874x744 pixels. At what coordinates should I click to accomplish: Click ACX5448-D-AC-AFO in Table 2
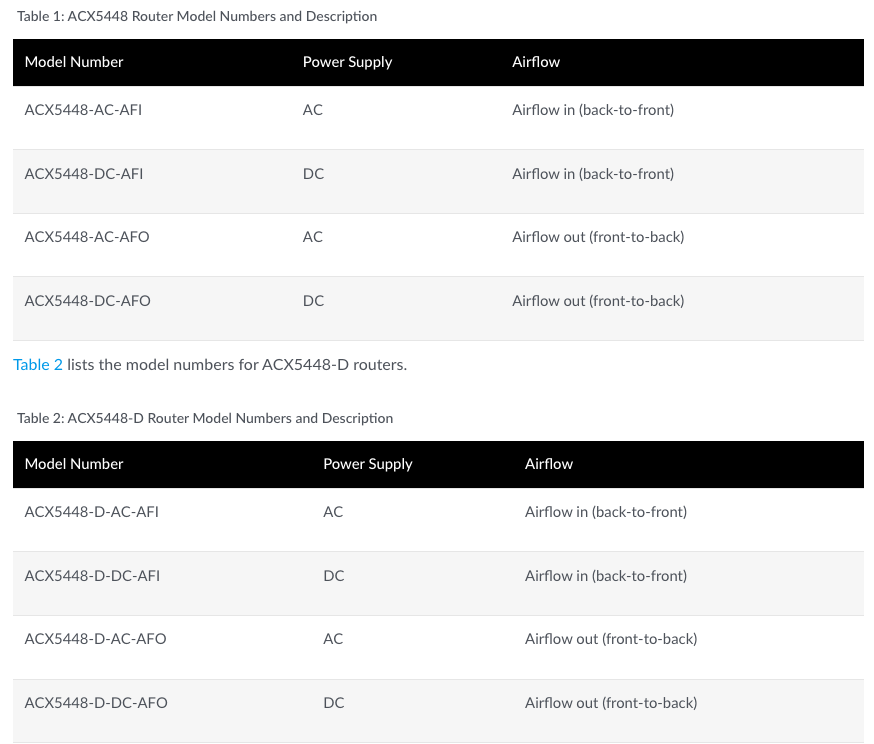(x=95, y=639)
